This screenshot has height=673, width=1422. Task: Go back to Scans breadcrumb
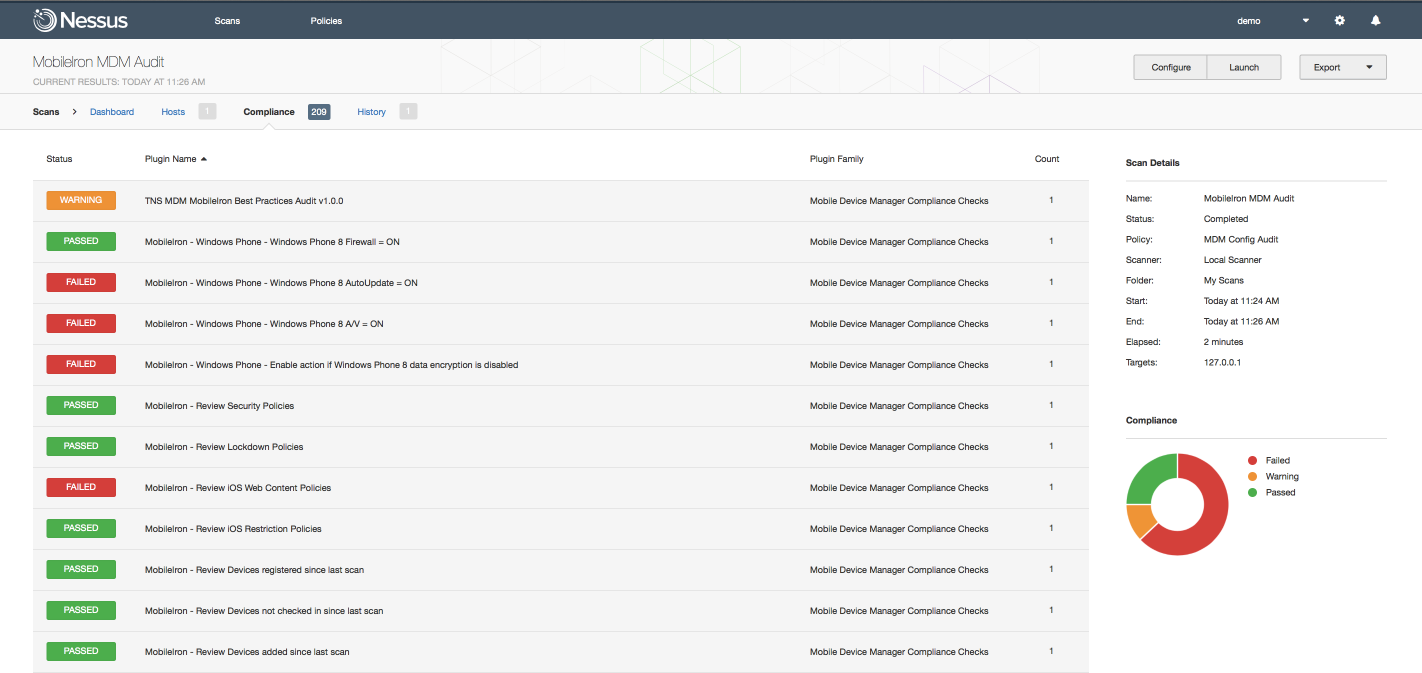point(46,112)
